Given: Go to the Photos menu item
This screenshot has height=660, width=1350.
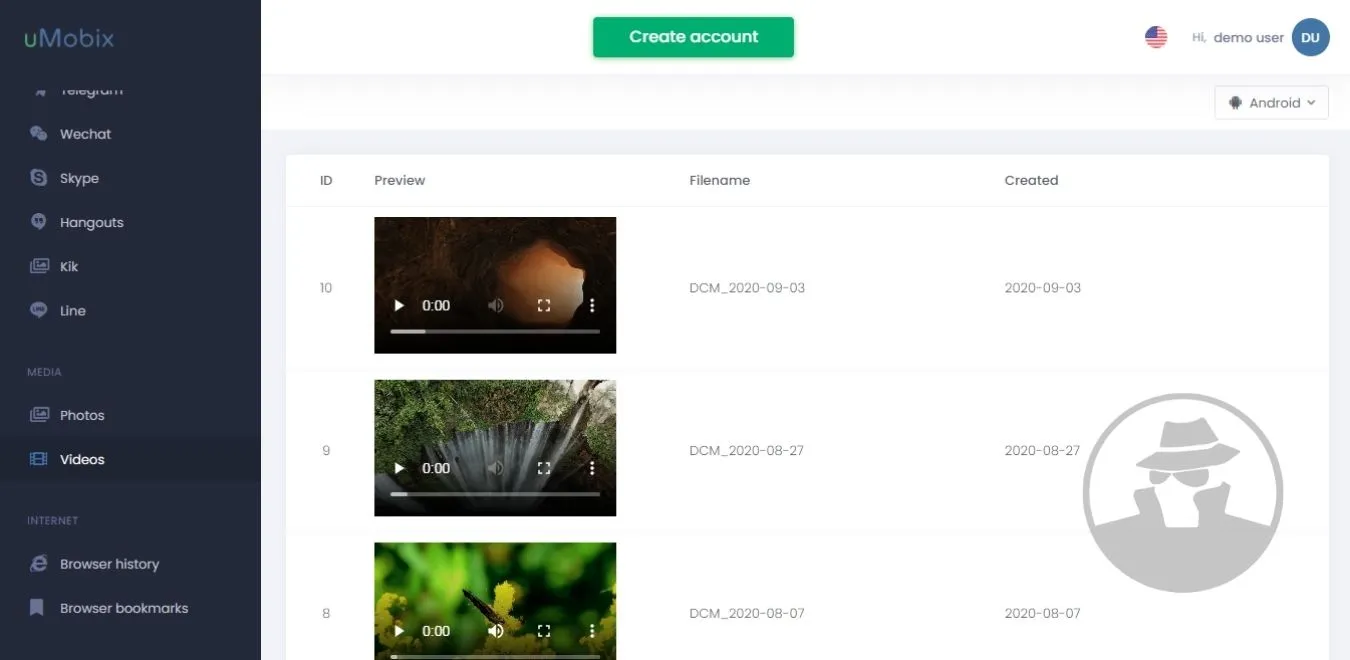Looking at the screenshot, I should (130, 415).
